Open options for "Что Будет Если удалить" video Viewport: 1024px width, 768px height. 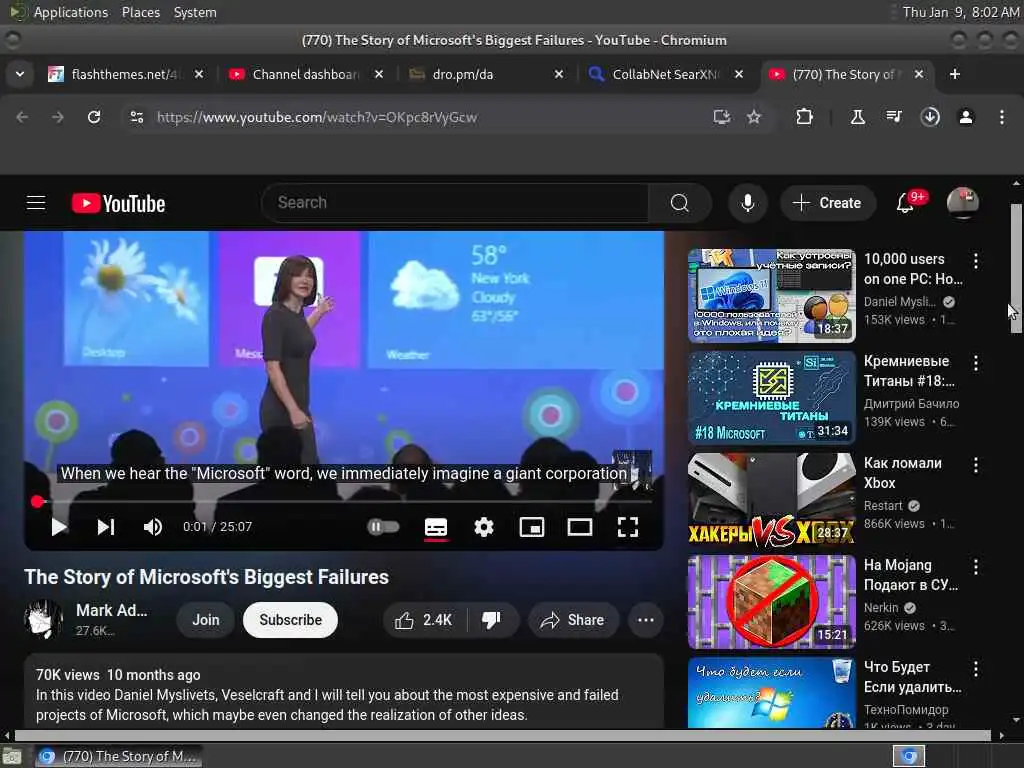976,669
